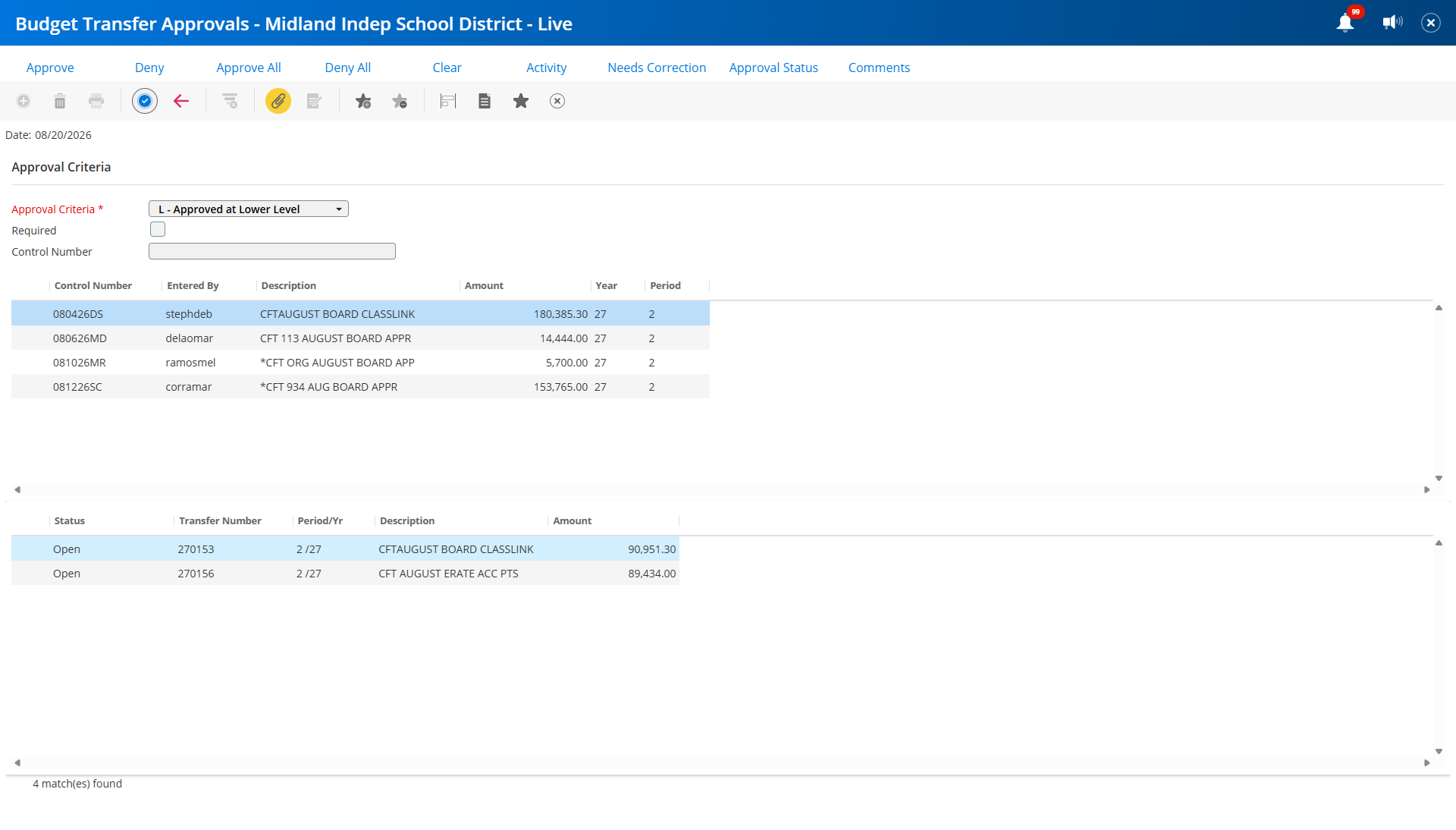Click the lower grid scroll-right arrow
The width and height of the screenshot is (1456, 830).
click(1427, 763)
